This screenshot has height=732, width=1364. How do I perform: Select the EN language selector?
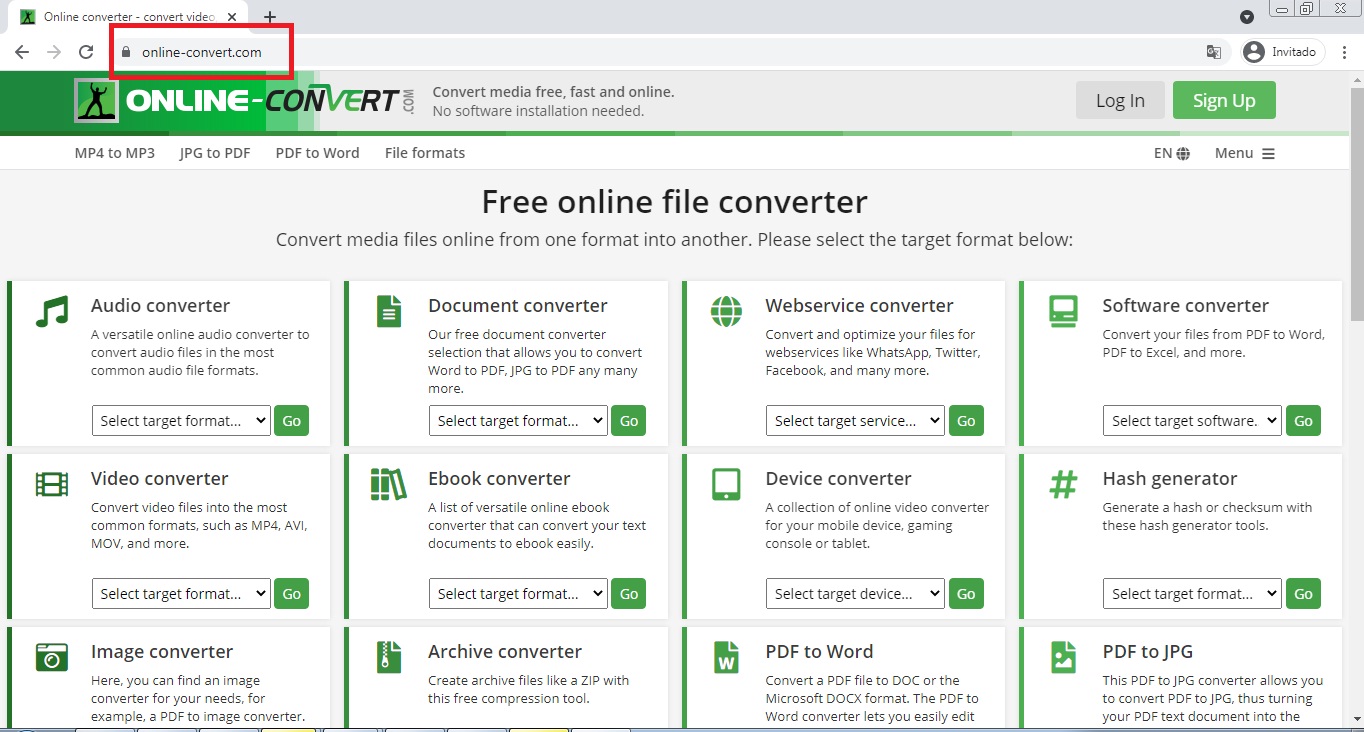tap(1171, 153)
